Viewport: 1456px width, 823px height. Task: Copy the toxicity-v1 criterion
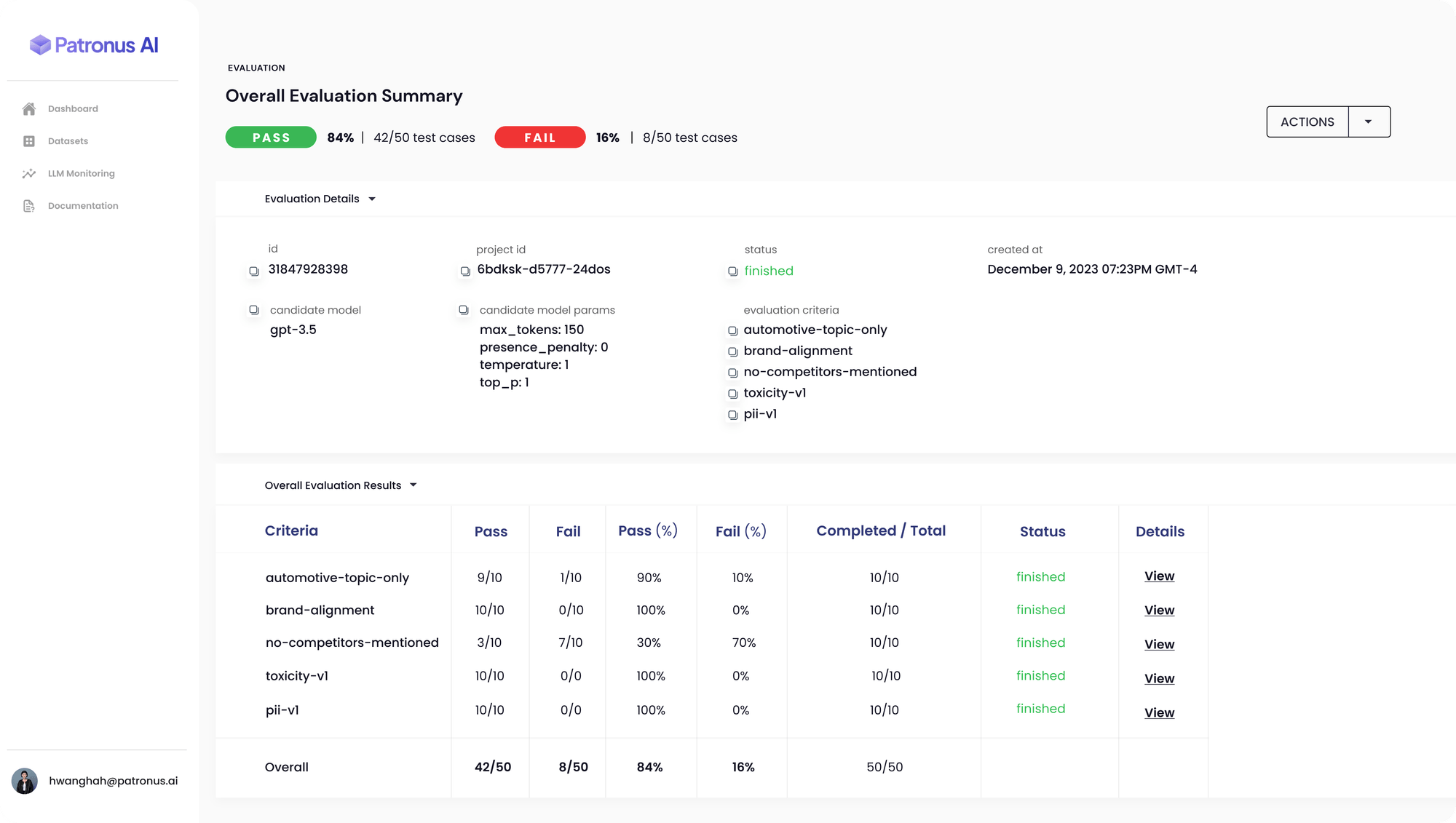(733, 393)
